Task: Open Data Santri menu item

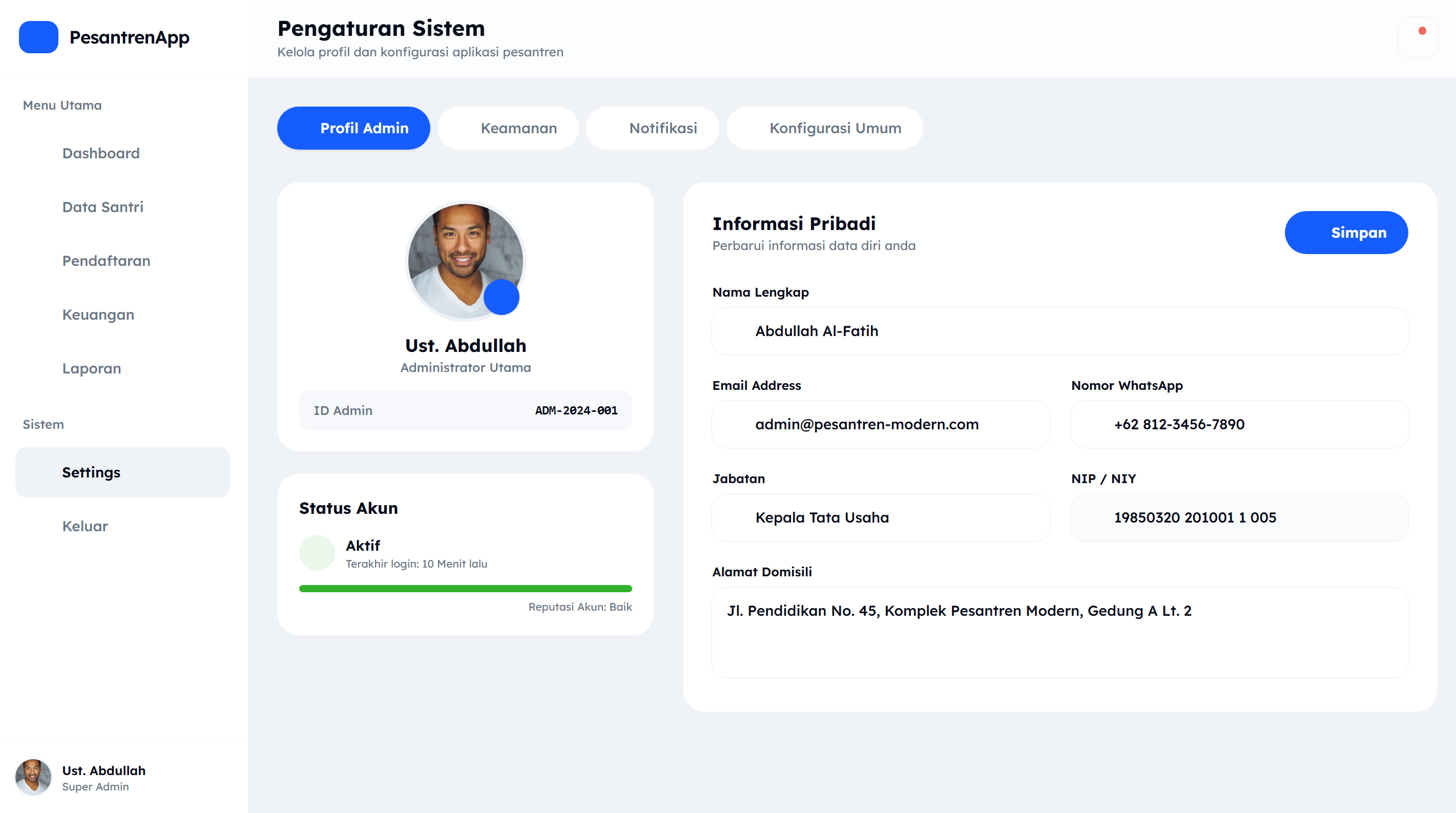Action: (x=102, y=207)
